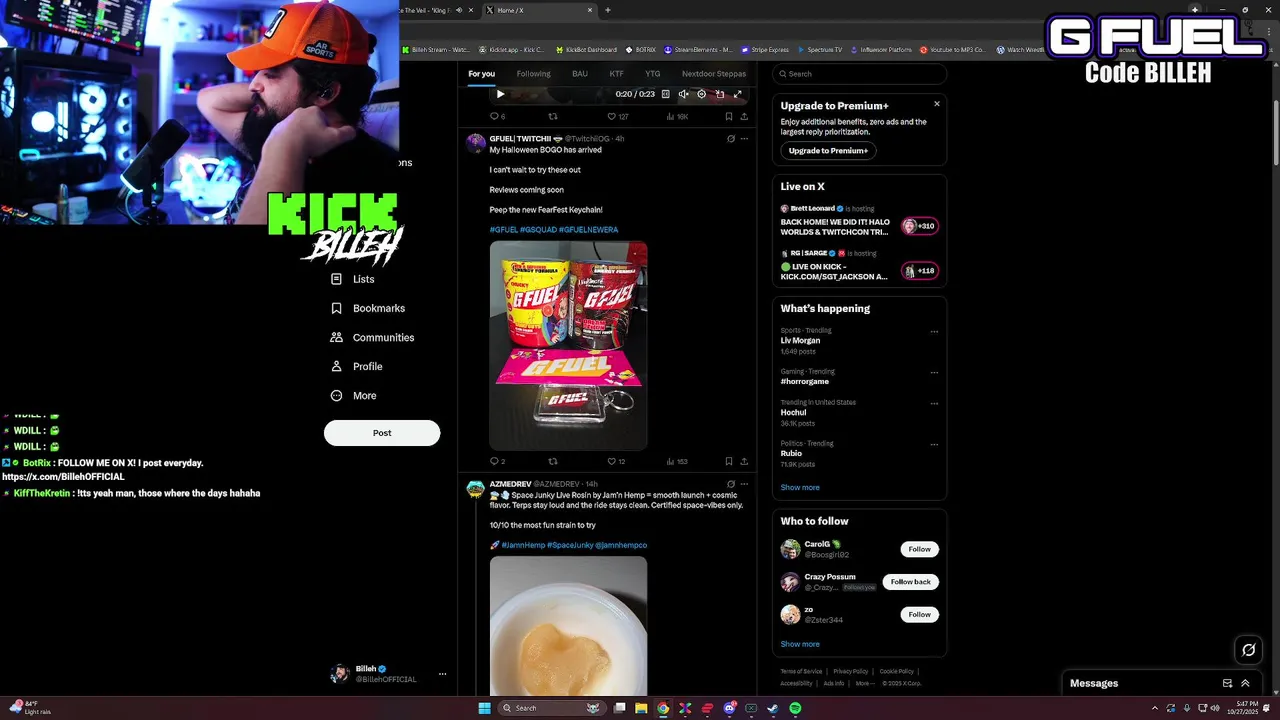Open Grok icon on the GFUEL TWITCHII post
This screenshot has width=1280, height=720.
click(731, 139)
